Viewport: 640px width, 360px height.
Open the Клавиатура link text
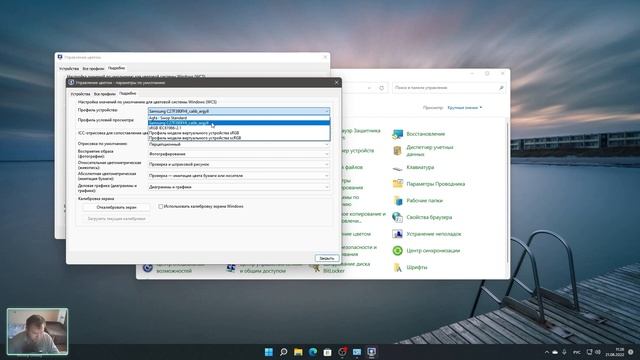point(420,168)
